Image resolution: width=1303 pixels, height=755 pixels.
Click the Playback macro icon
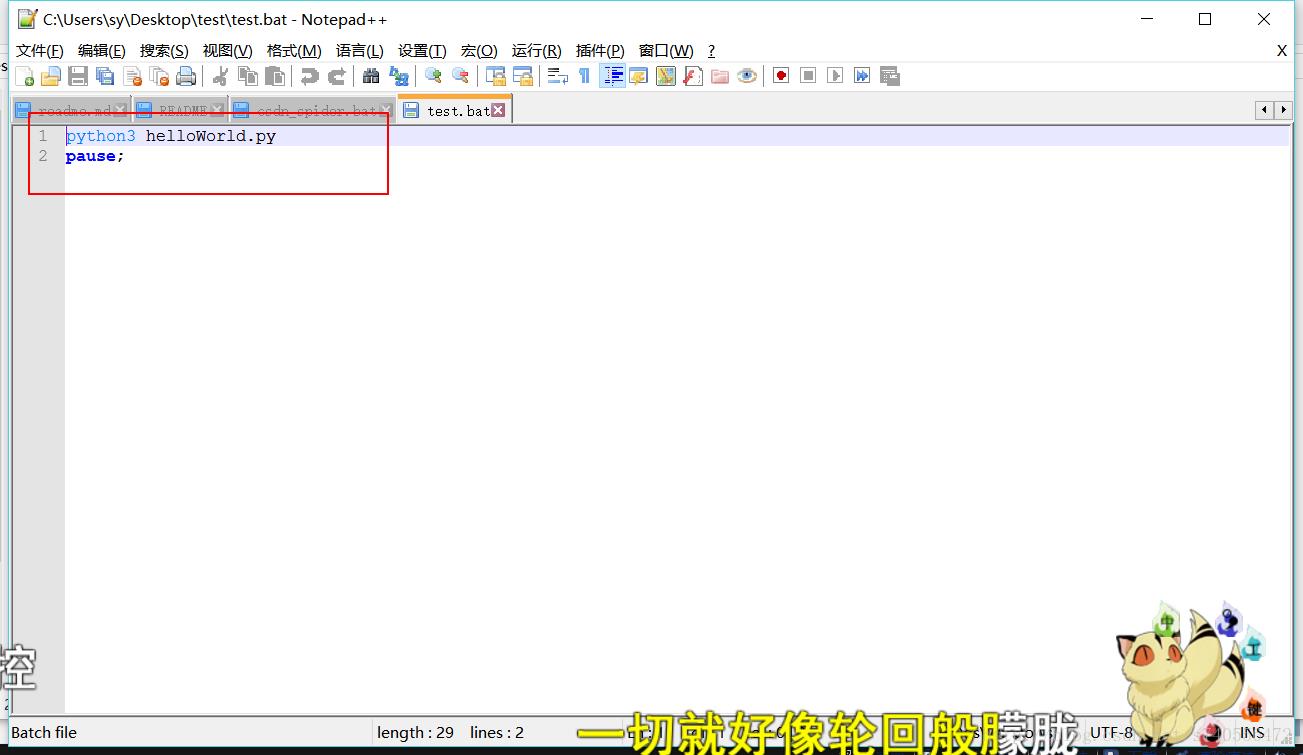[x=835, y=76]
